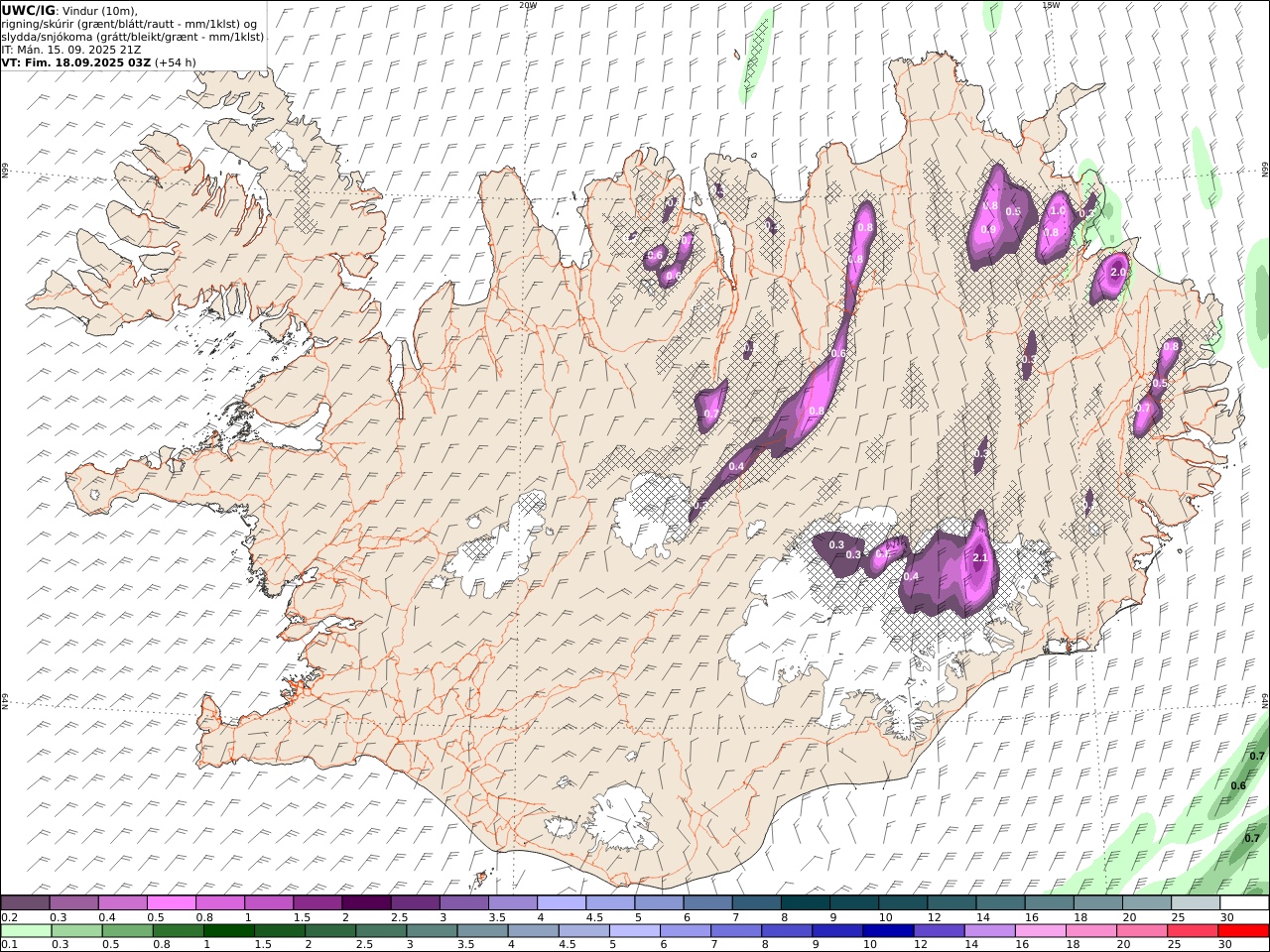Screen dimensions: 1270x952
Task: Click the dark green 1 rain legend swatch
Action: [x=228, y=931]
